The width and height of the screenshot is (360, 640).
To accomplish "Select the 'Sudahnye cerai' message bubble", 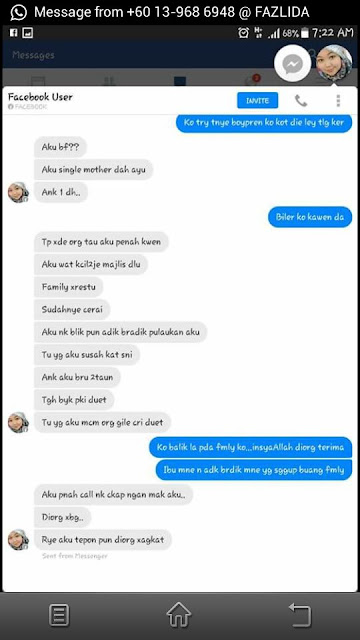I will 72,309.
